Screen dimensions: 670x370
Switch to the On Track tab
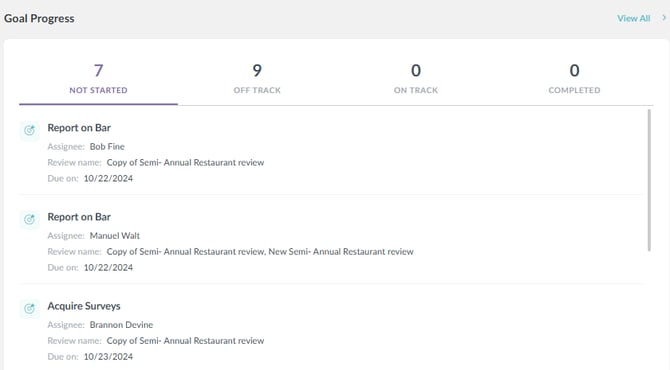(416, 79)
